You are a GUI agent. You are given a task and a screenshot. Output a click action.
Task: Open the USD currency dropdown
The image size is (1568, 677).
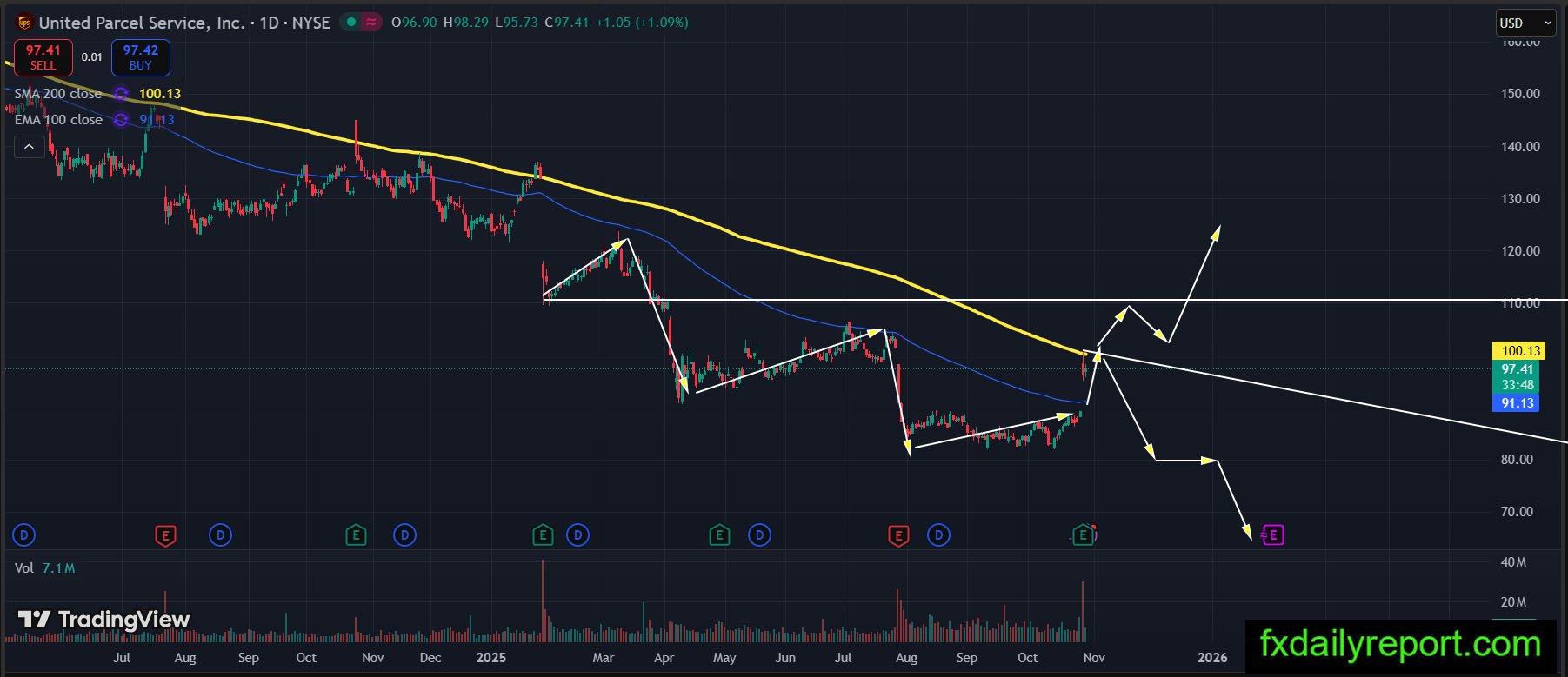click(x=1525, y=23)
